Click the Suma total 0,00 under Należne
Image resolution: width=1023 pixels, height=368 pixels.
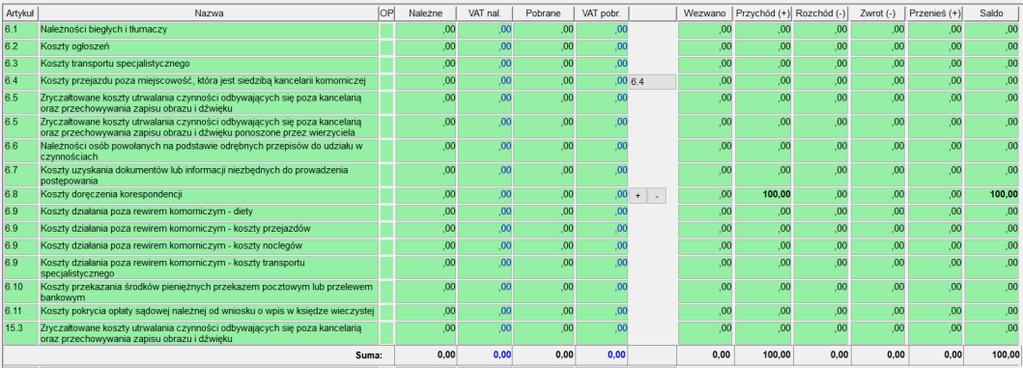click(446, 355)
